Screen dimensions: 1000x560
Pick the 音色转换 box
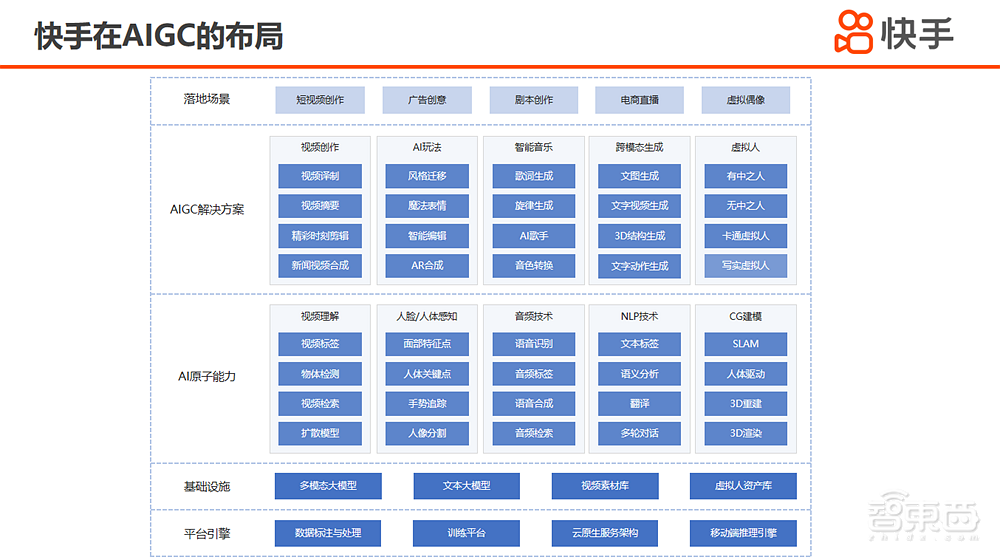534,266
